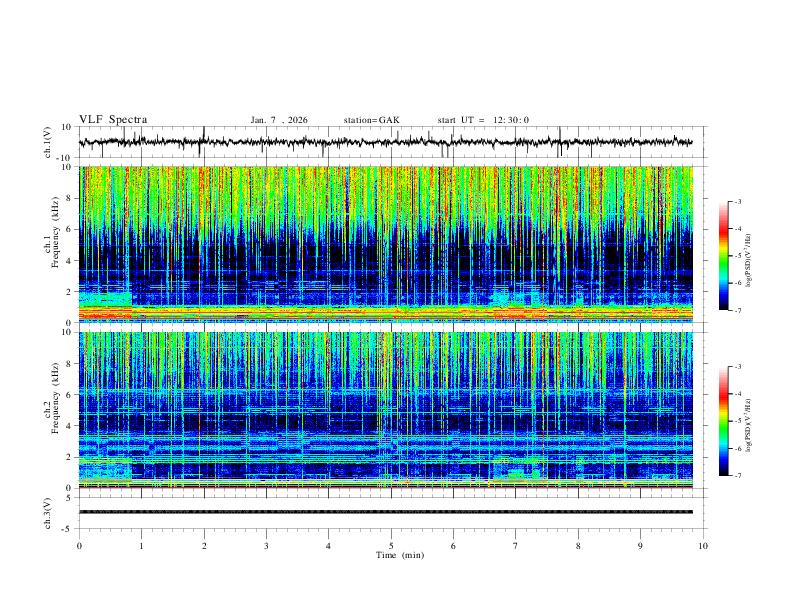Click time axis tick label "6"
792x612 pixels.
tap(454, 546)
